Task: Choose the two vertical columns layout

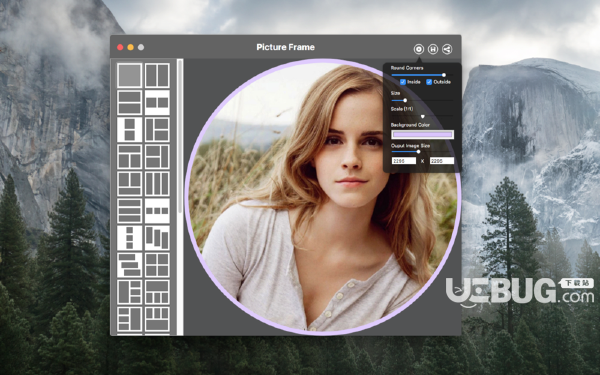Action: (x=157, y=75)
